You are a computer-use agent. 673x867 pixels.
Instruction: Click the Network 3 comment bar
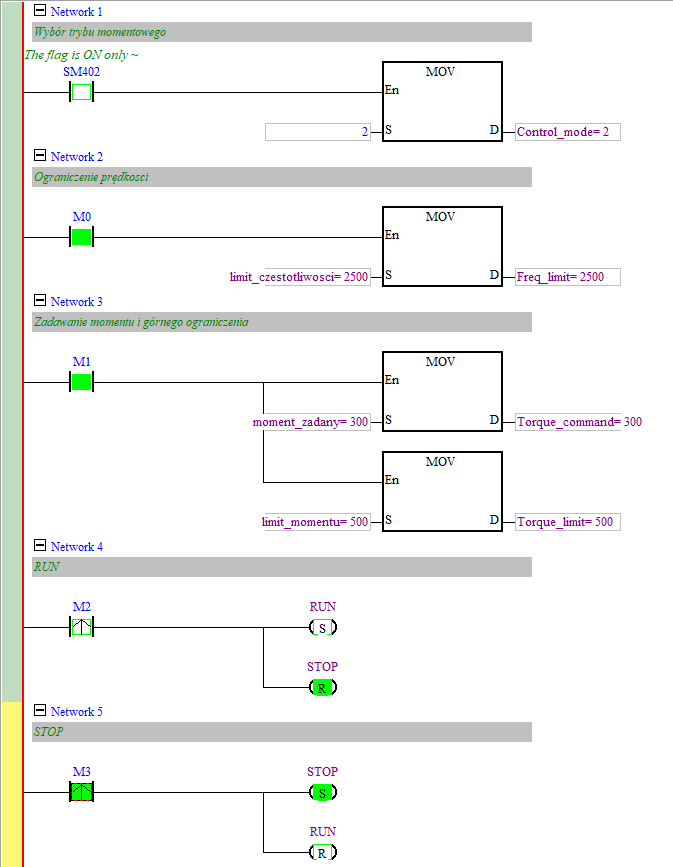coord(281,322)
